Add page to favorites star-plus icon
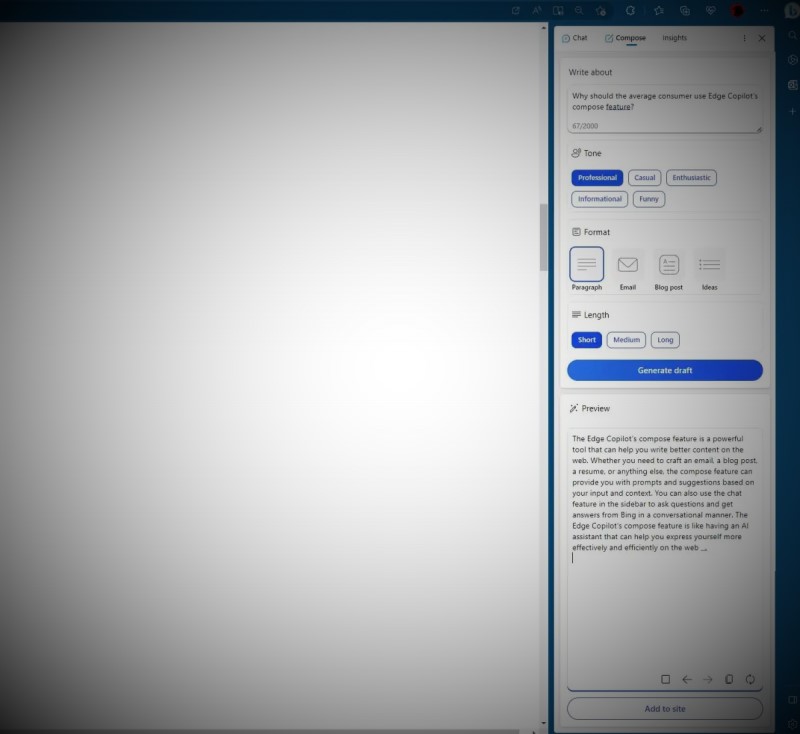The width and height of the screenshot is (800, 734). tap(601, 11)
